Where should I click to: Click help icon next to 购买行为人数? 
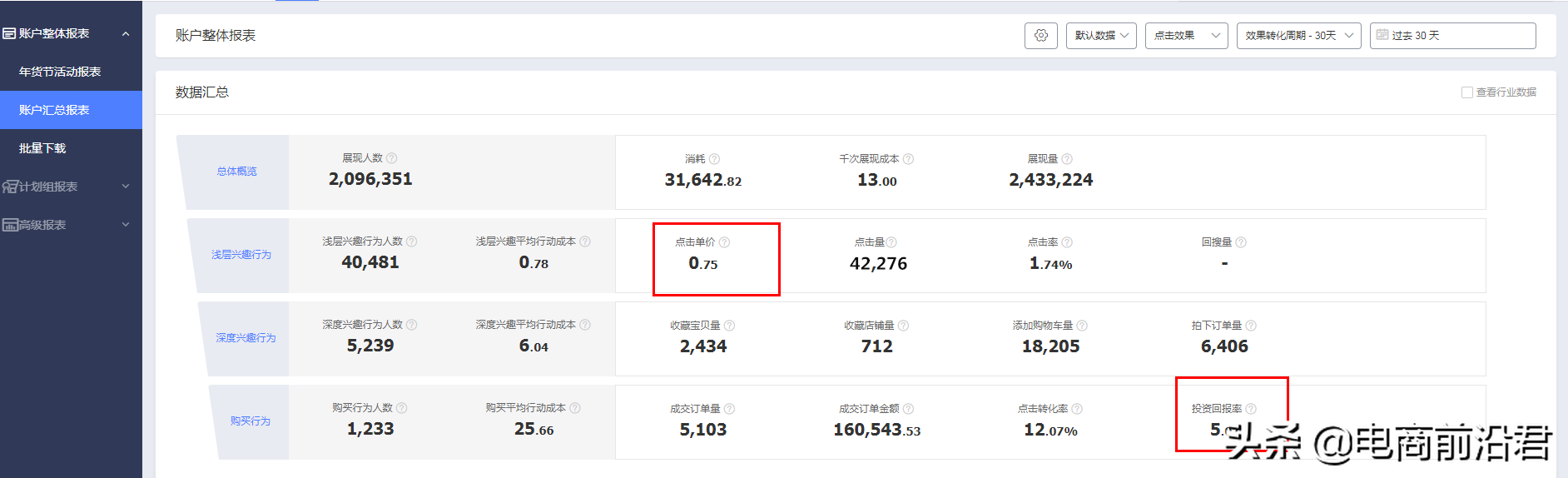401,408
